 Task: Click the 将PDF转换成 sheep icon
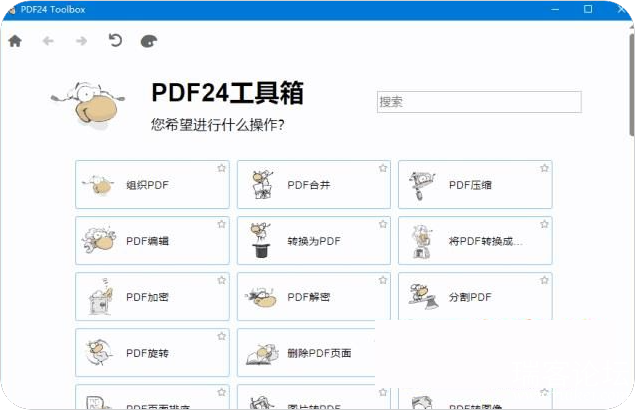[422, 241]
